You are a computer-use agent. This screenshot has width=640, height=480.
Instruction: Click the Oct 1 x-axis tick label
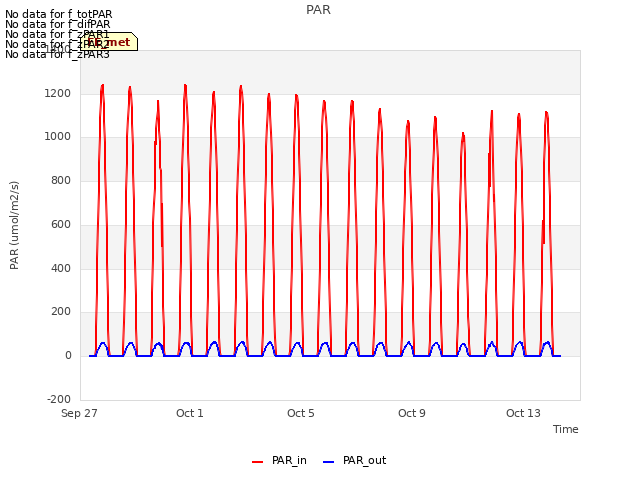point(190,413)
